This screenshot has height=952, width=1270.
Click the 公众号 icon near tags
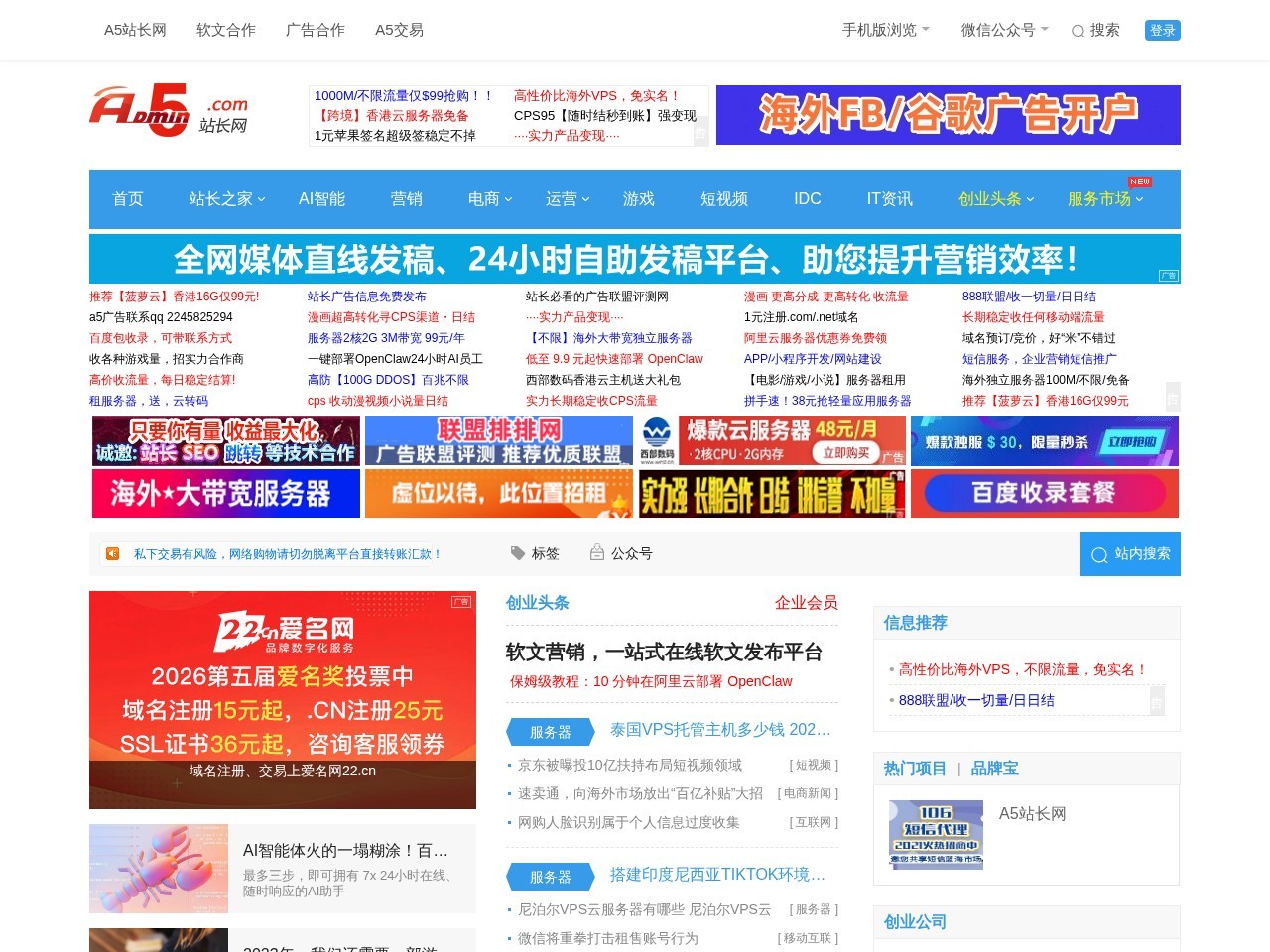click(x=597, y=553)
